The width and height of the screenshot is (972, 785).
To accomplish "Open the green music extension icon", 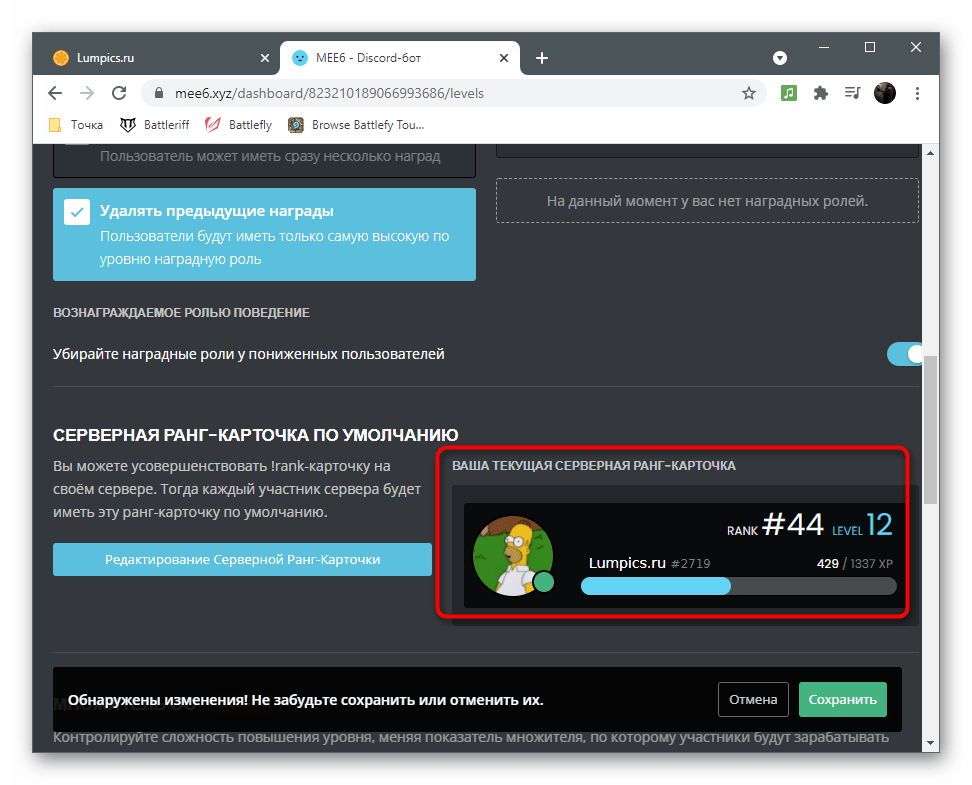I will tap(789, 93).
